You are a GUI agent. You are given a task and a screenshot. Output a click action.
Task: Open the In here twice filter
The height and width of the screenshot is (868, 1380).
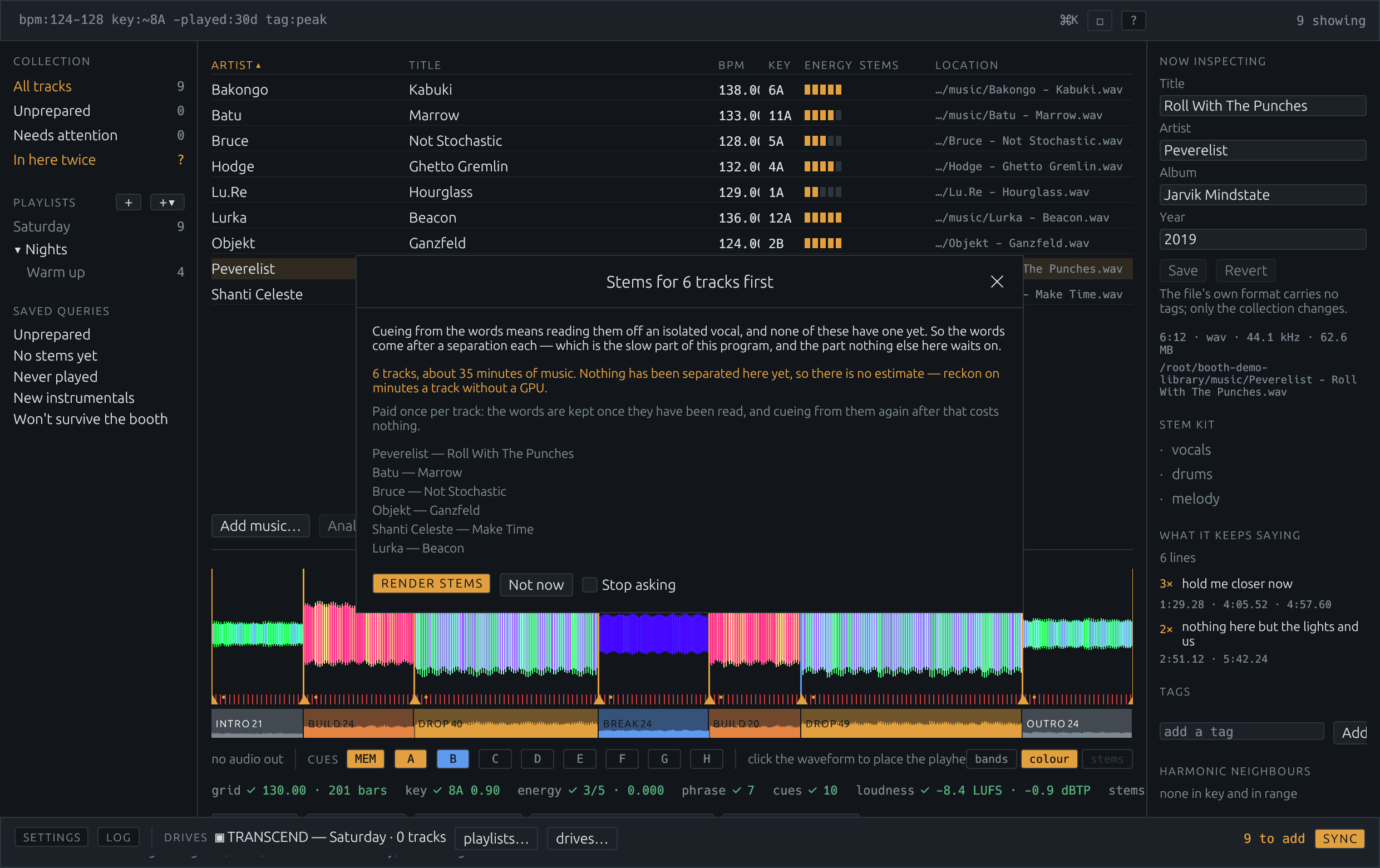pyautogui.click(x=98, y=160)
